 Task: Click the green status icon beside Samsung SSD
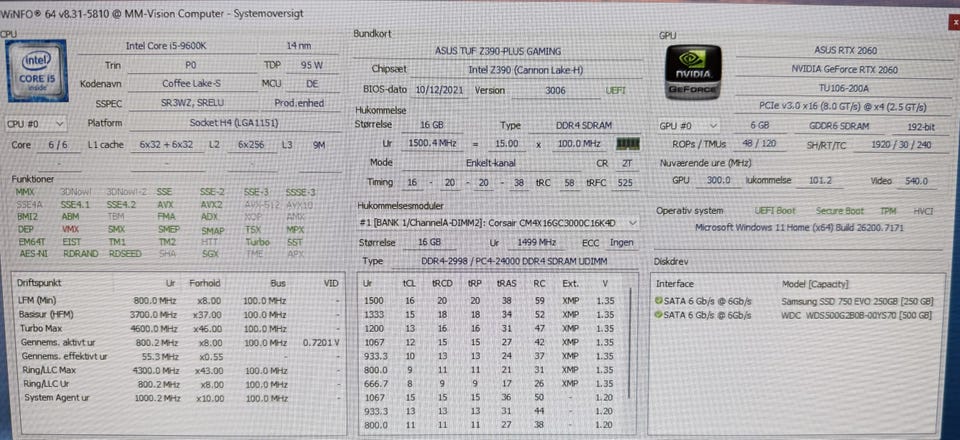659,302
